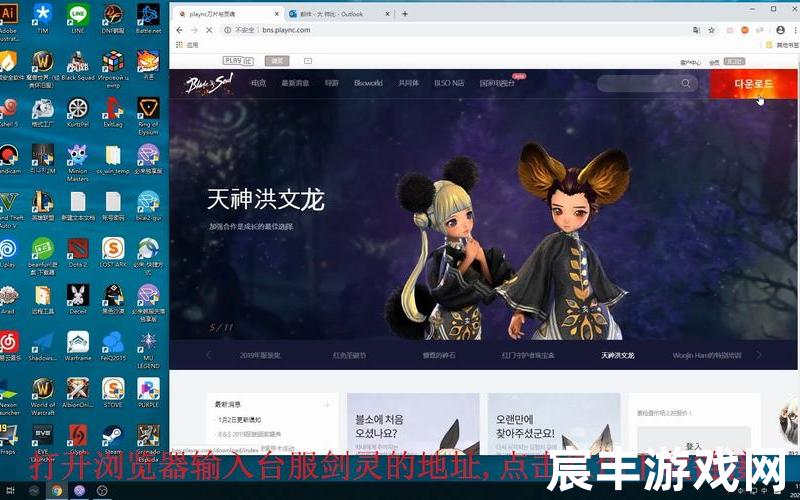
Task: Open the Dota 2 desktop shortcut
Action: (78, 253)
